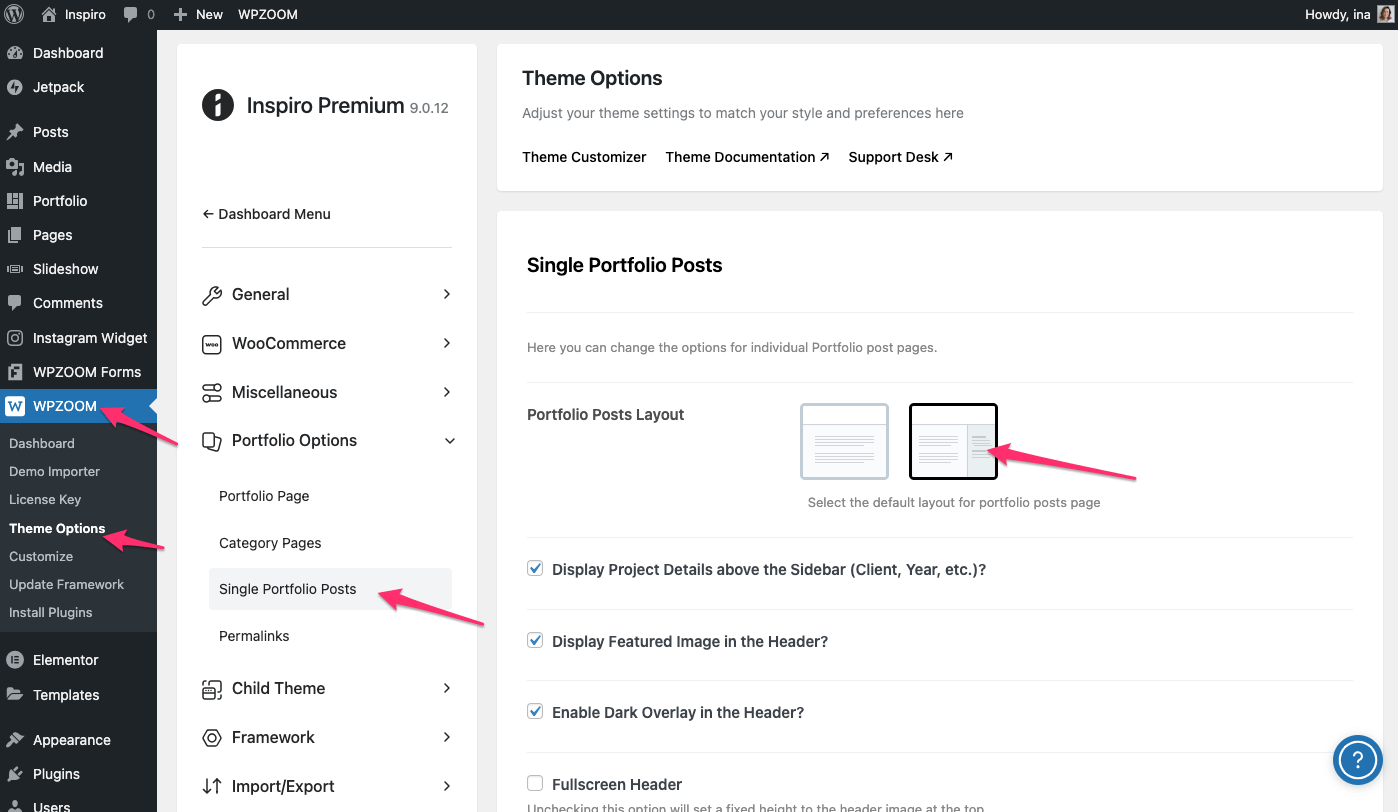Uncheck Display Project Details above the Sidebar
This screenshot has width=1398, height=812.
click(535, 569)
